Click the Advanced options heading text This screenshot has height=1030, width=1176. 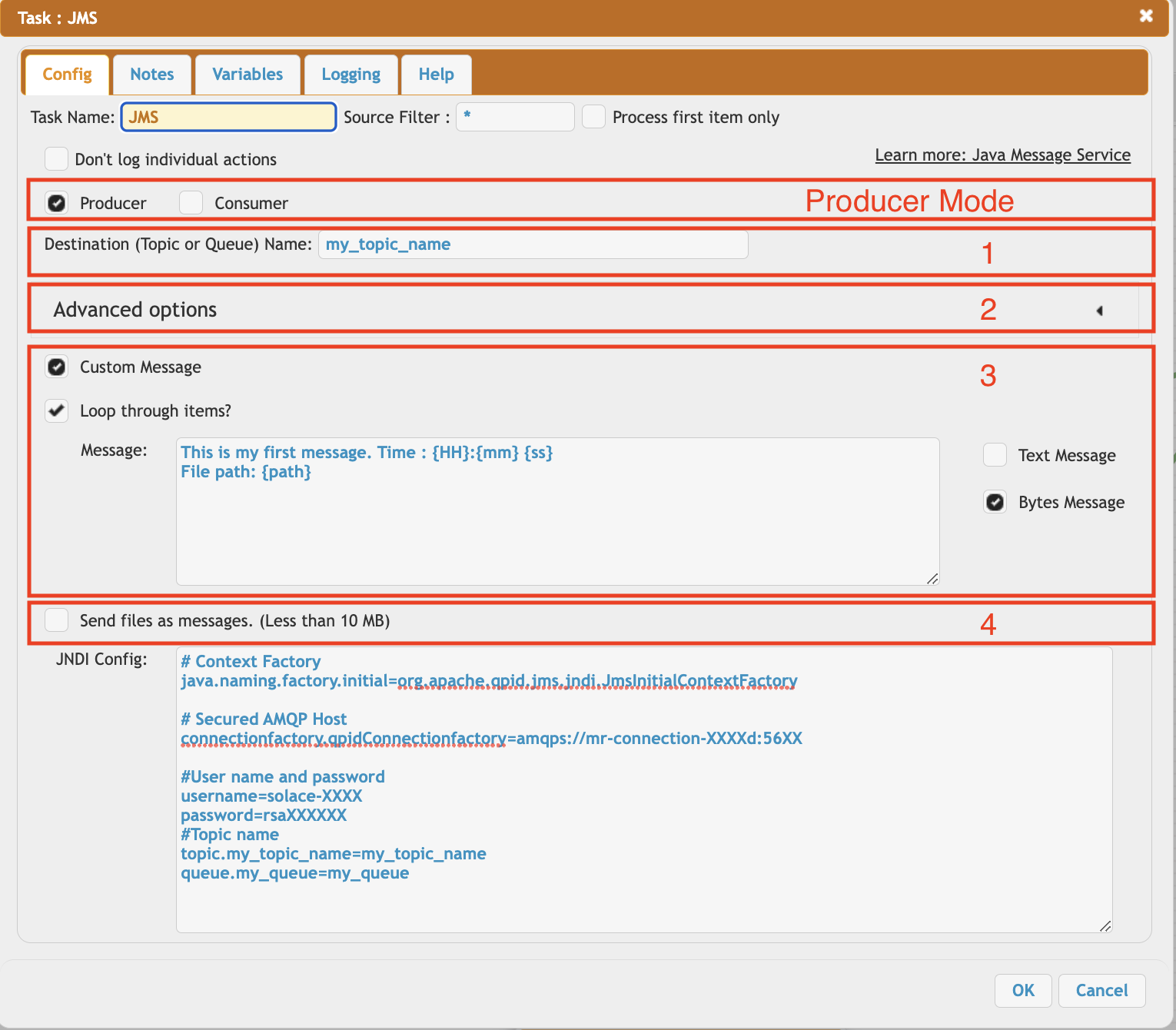pyautogui.click(x=135, y=310)
